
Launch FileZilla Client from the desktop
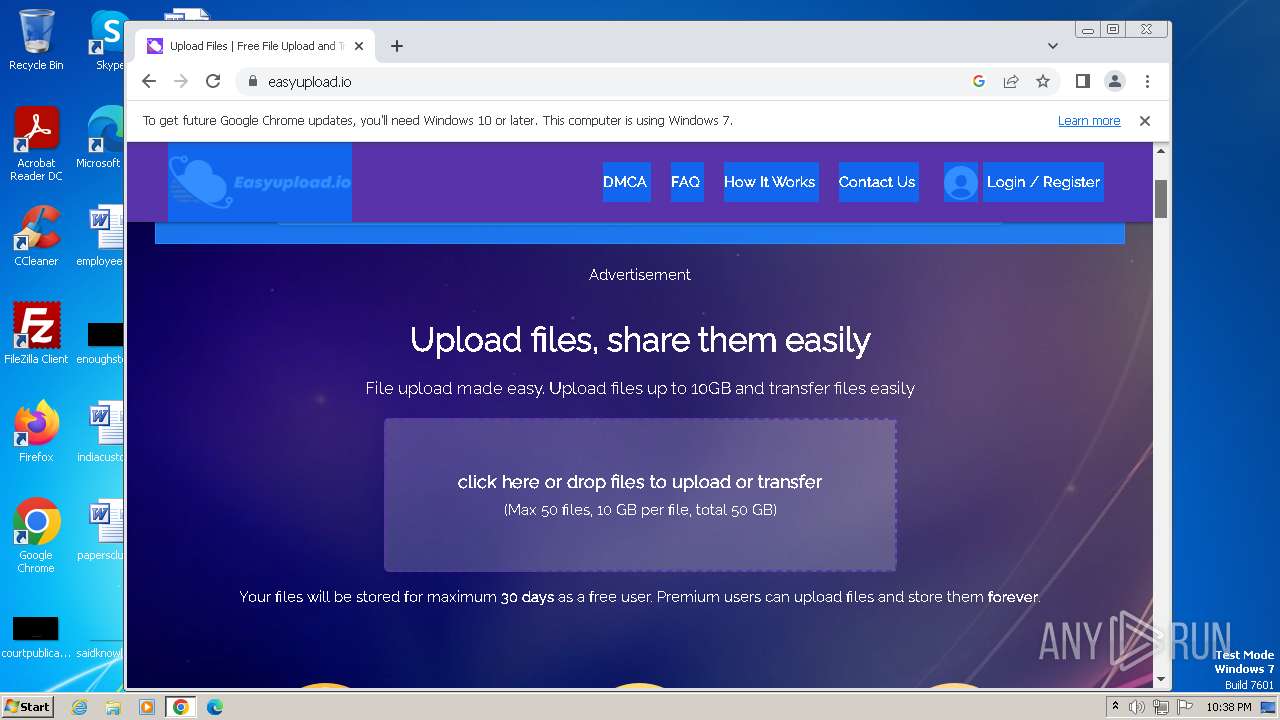pyautogui.click(x=36, y=334)
